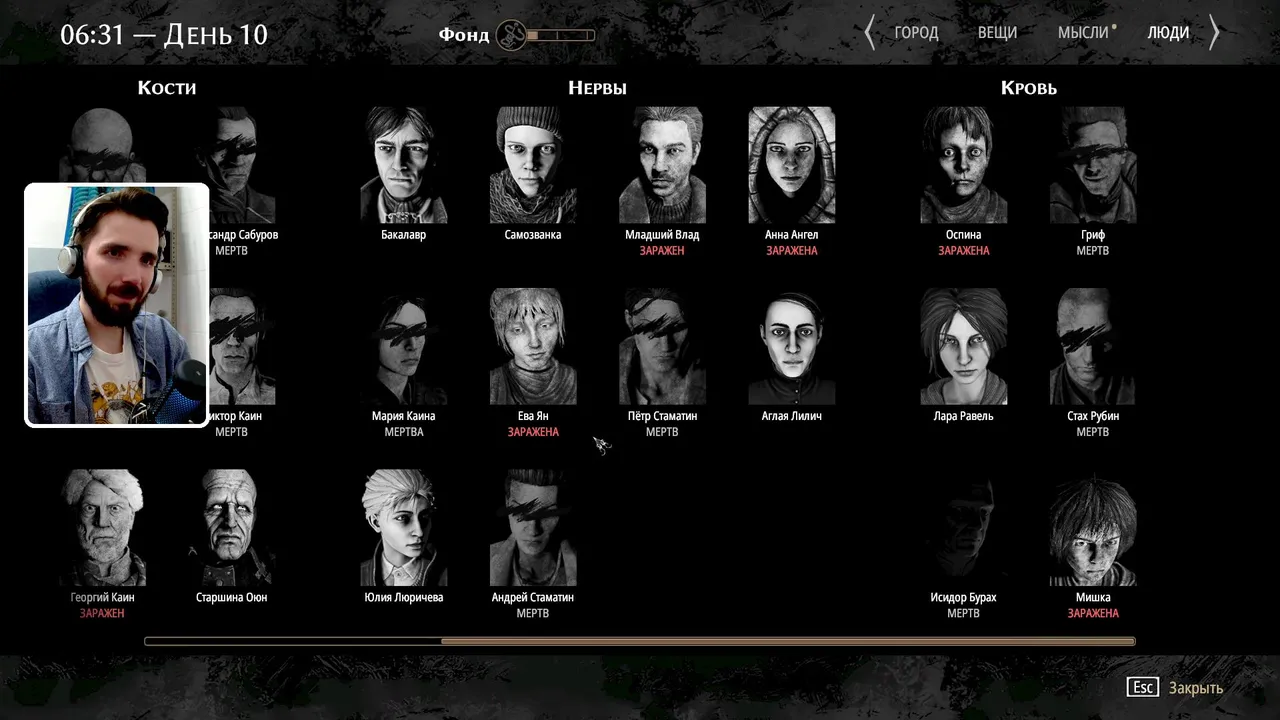Click the Лара Равель name label
Viewport: 1280px width, 720px height.
pyautogui.click(x=964, y=416)
